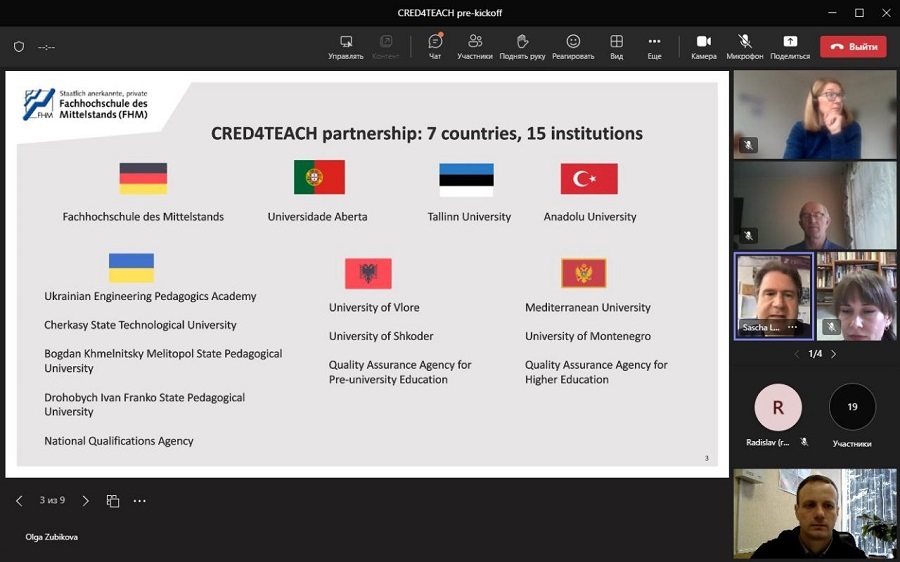Open Sascha video tile options ellipsis

coord(793,327)
